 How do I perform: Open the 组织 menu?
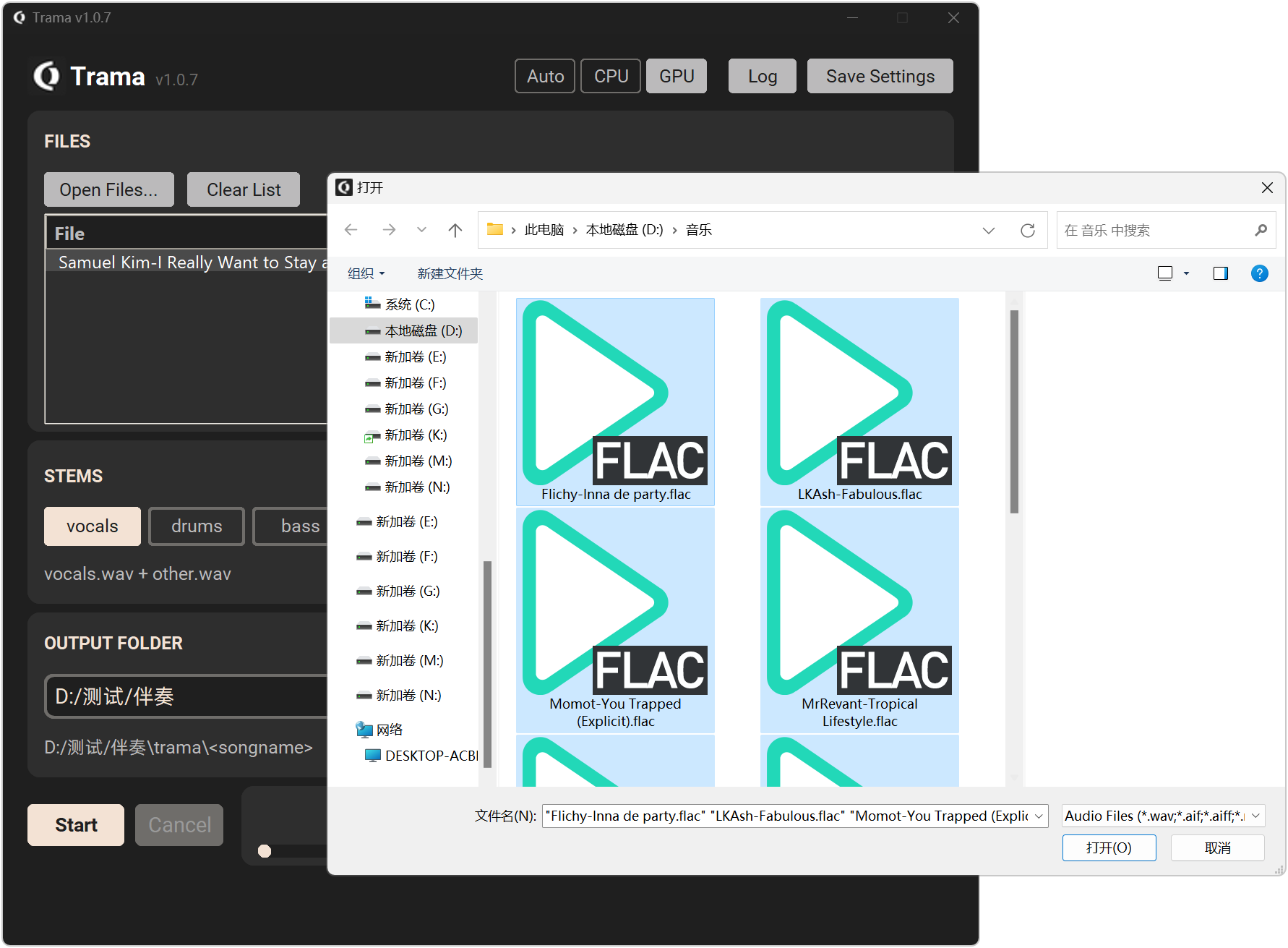click(366, 273)
